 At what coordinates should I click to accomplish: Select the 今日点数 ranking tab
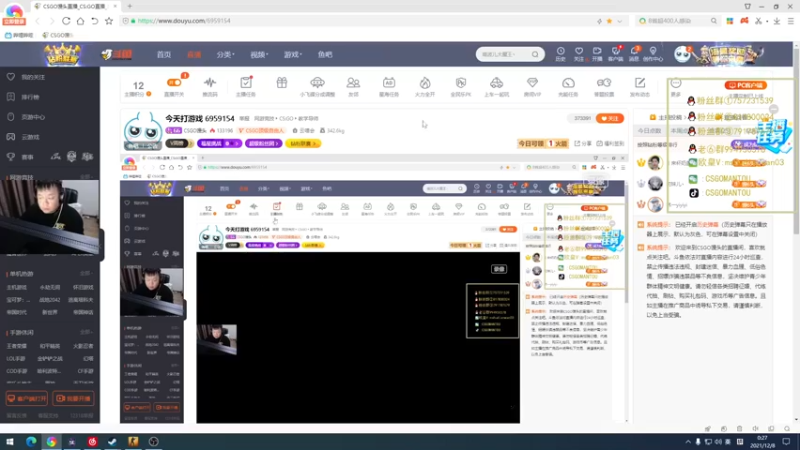tap(649, 131)
